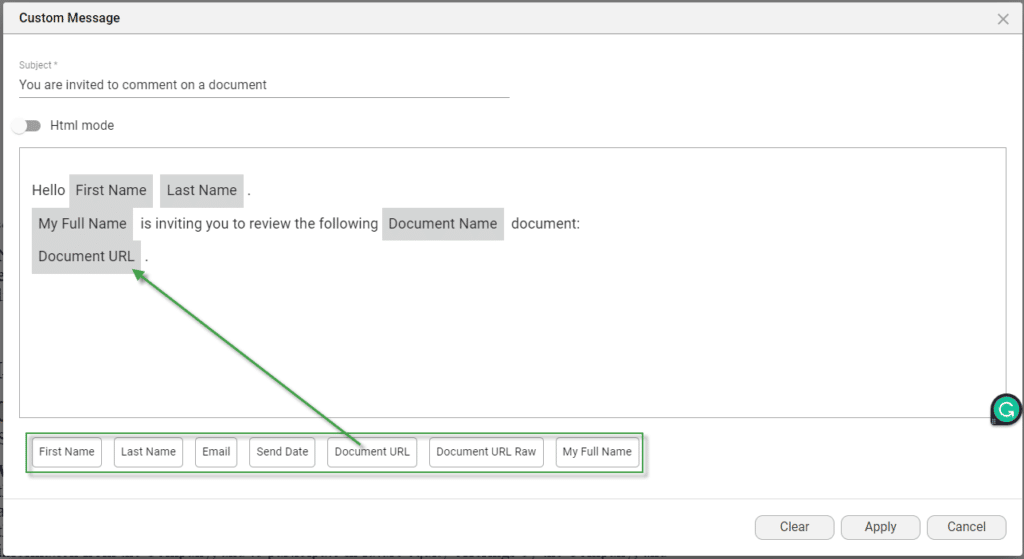Insert the Document URL Raw token
Image resolution: width=1024 pixels, height=559 pixels.
click(x=486, y=452)
